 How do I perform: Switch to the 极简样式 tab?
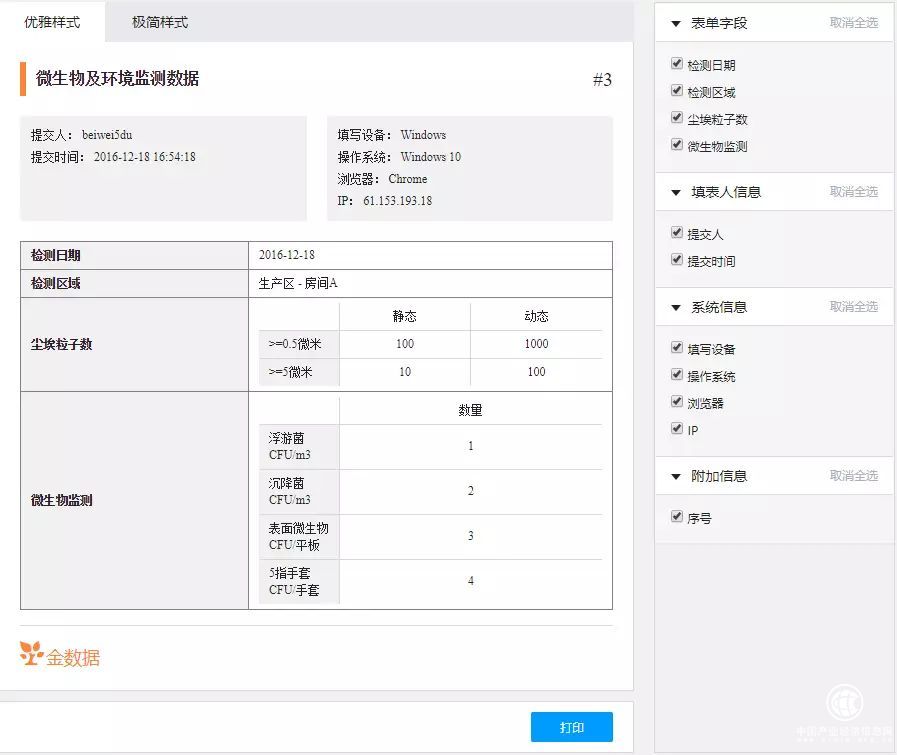(x=159, y=21)
